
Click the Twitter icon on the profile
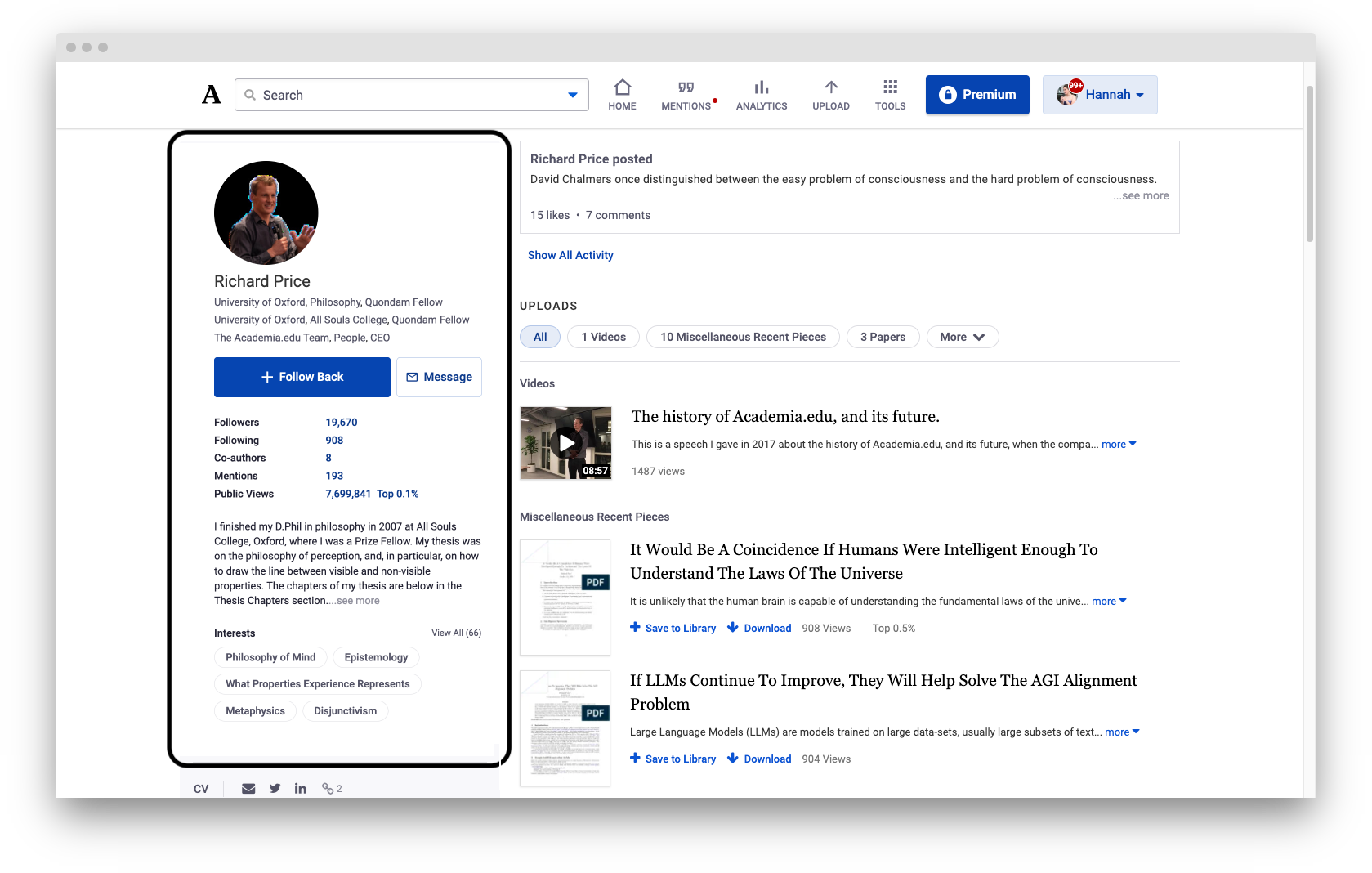coord(275,787)
